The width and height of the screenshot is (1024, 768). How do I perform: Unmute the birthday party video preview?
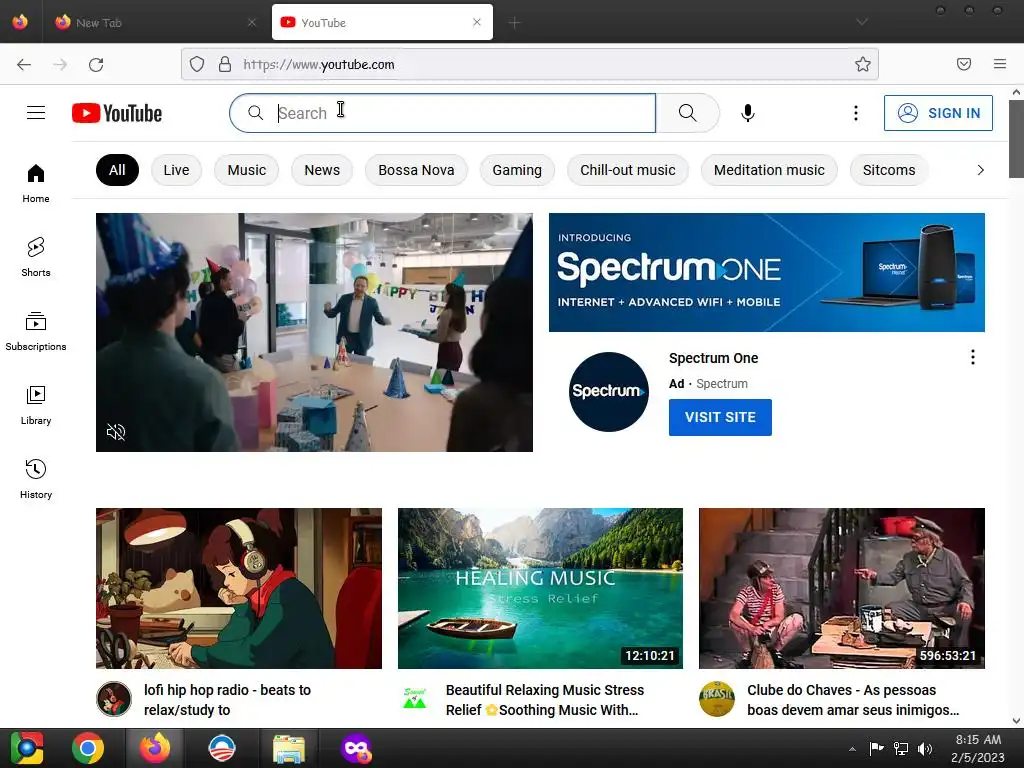pos(116,432)
